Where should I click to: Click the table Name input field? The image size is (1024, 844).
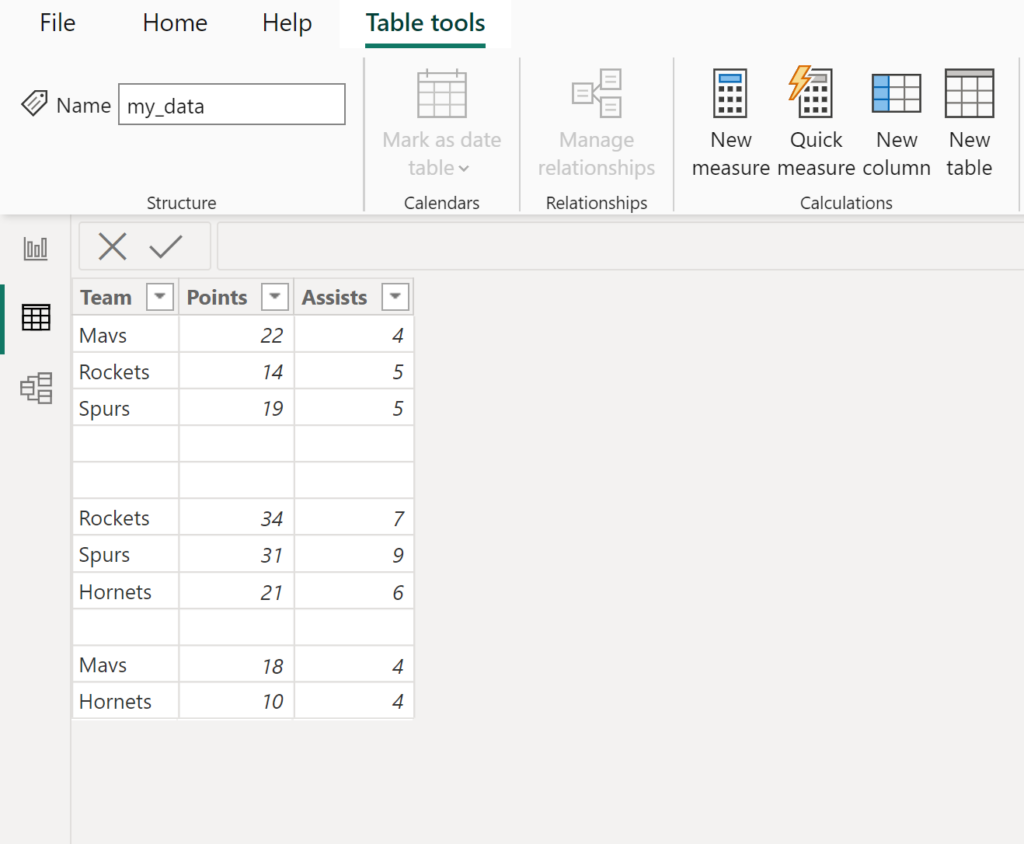(x=232, y=104)
